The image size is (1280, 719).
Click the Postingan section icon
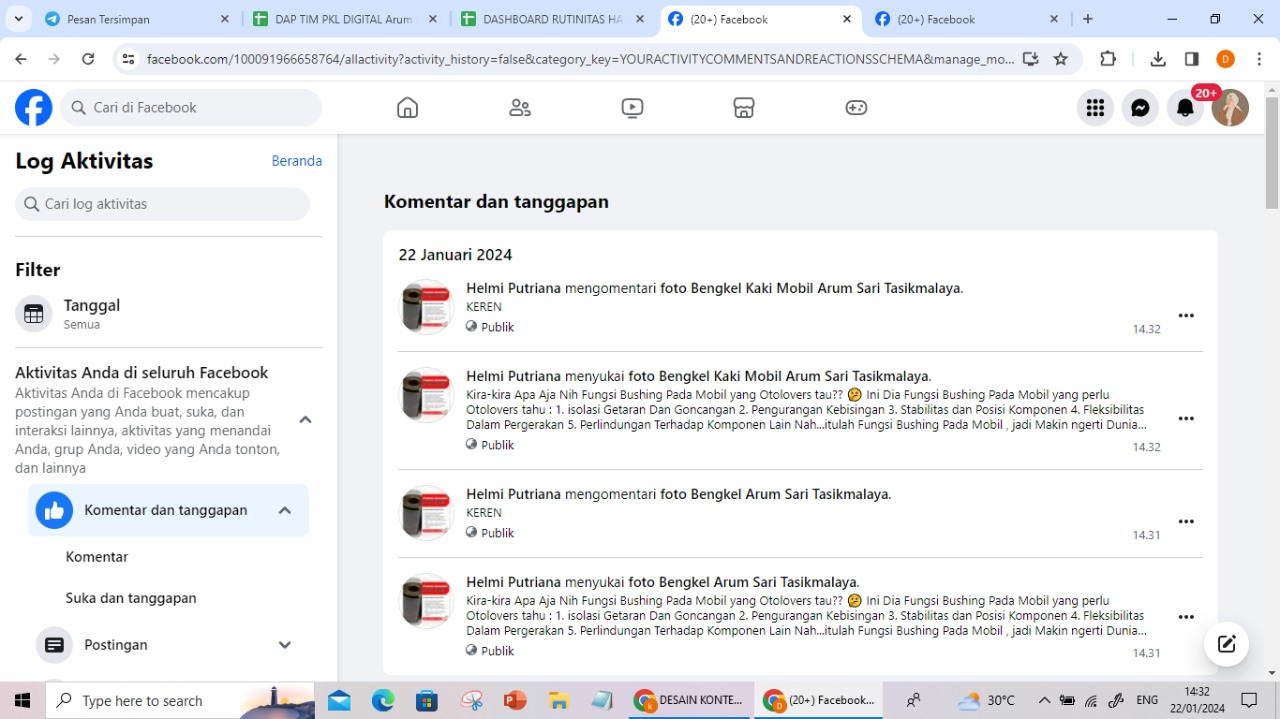(54, 645)
